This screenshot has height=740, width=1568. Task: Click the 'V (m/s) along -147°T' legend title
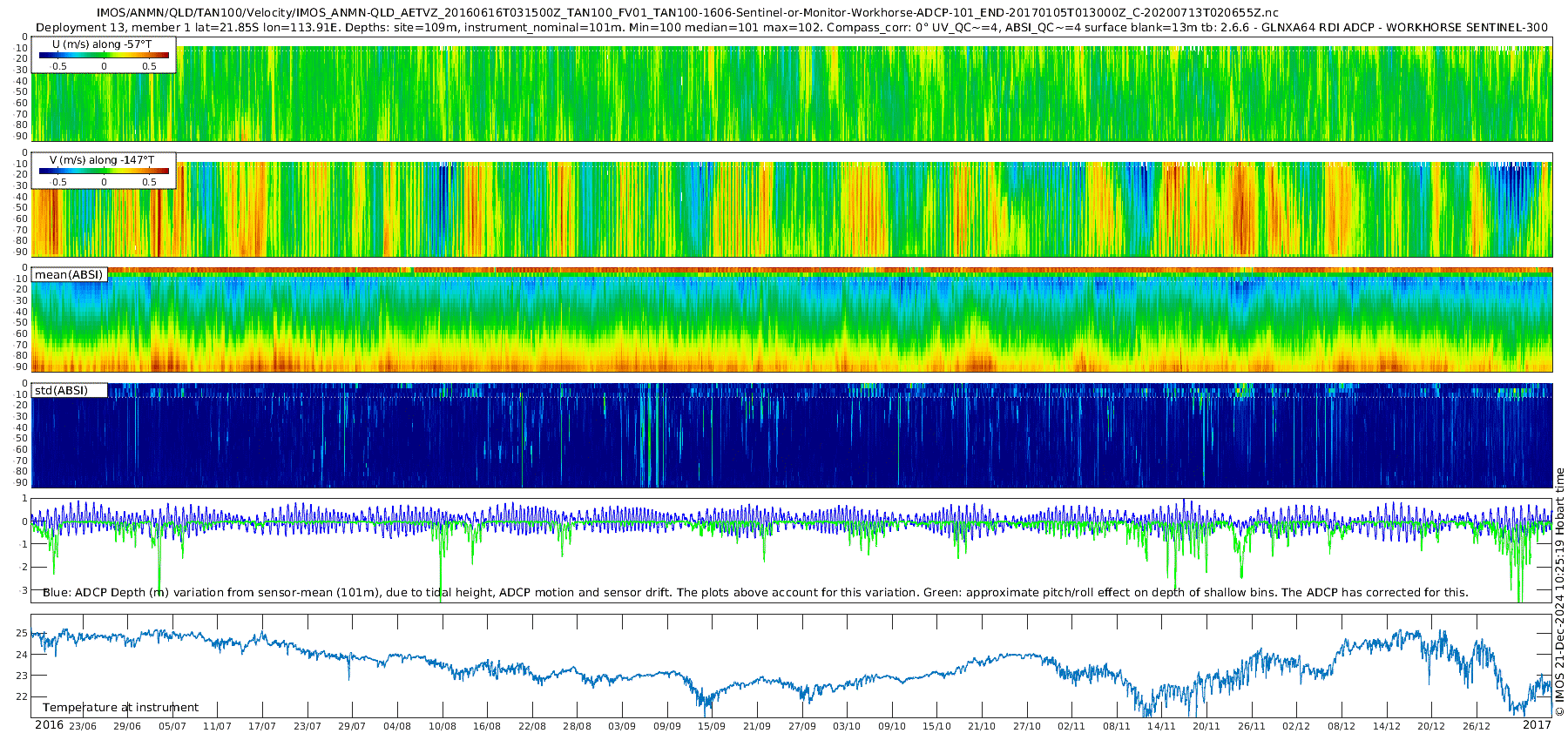[x=102, y=160]
